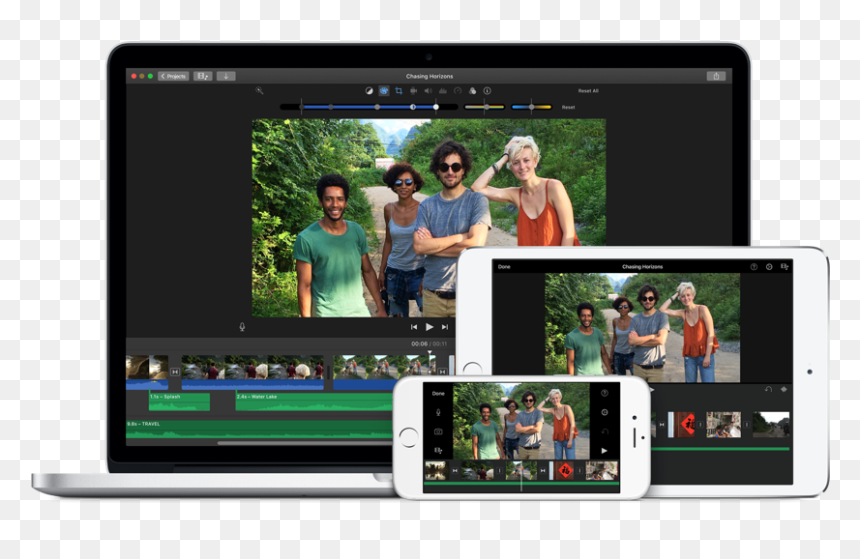Click the saturation multicolor slider
Image resolution: width=860 pixels, height=559 pixels.
click(484, 107)
